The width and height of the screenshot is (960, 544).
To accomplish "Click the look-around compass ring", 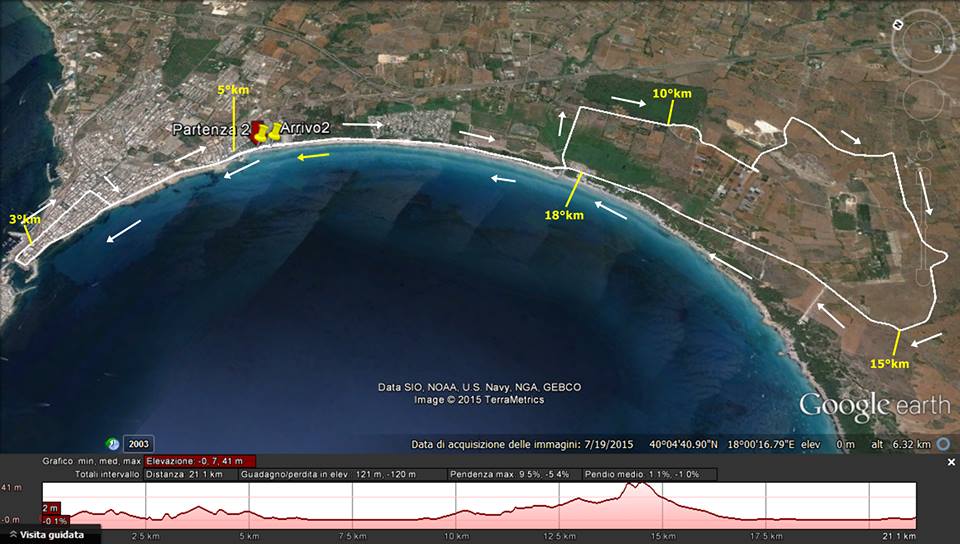I will [x=923, y=41].
